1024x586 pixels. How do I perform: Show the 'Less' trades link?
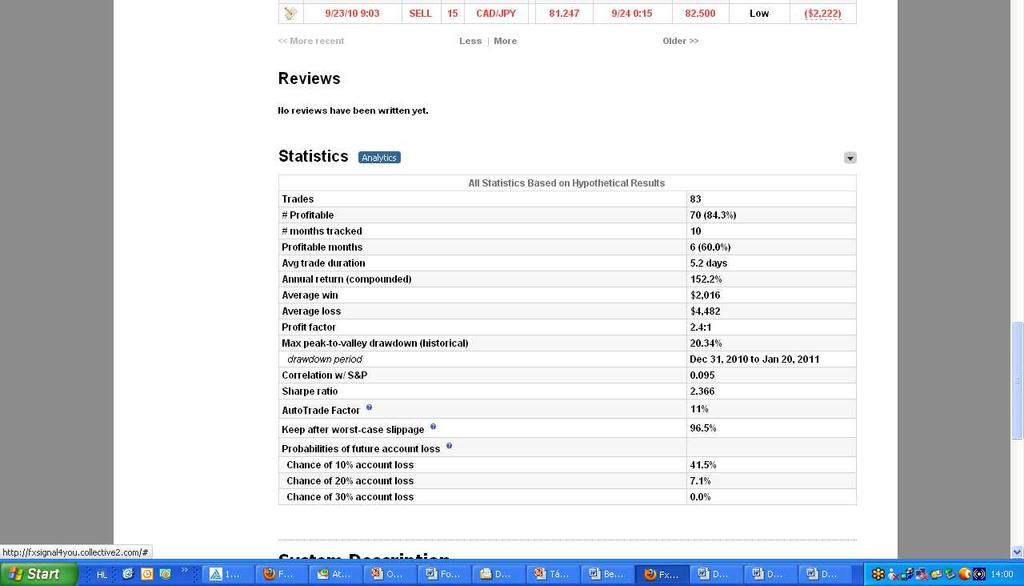(470, 41)
